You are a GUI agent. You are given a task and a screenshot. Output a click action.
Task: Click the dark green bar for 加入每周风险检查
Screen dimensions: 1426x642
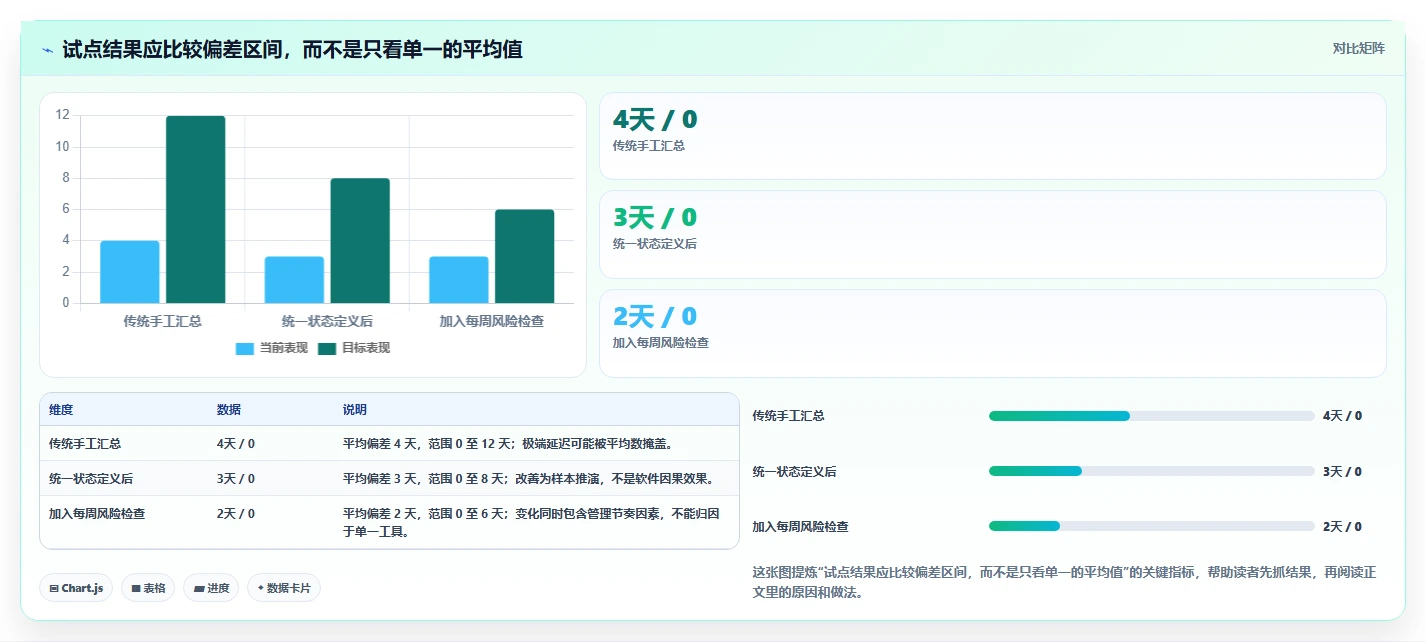click(x=524, y=256)
